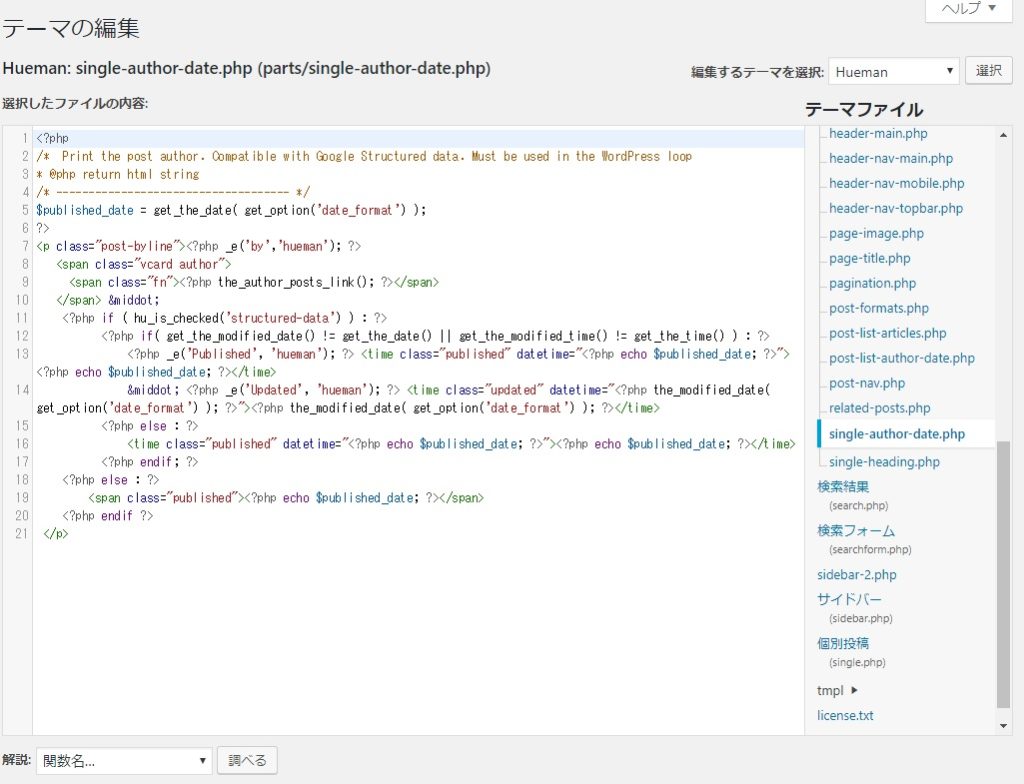The image size is (1024, 784).
Task: Open the ヘルプ help dropdown tab
Action: [x=968, y=9]
